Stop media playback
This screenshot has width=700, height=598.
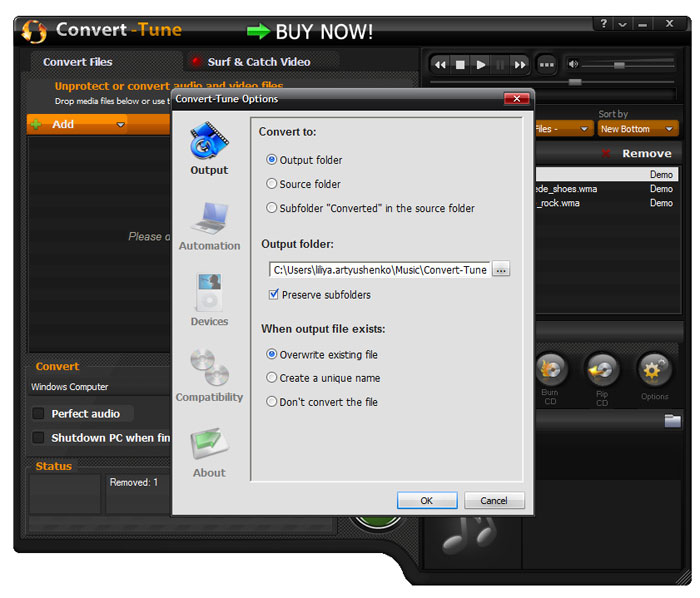(460, 65)
